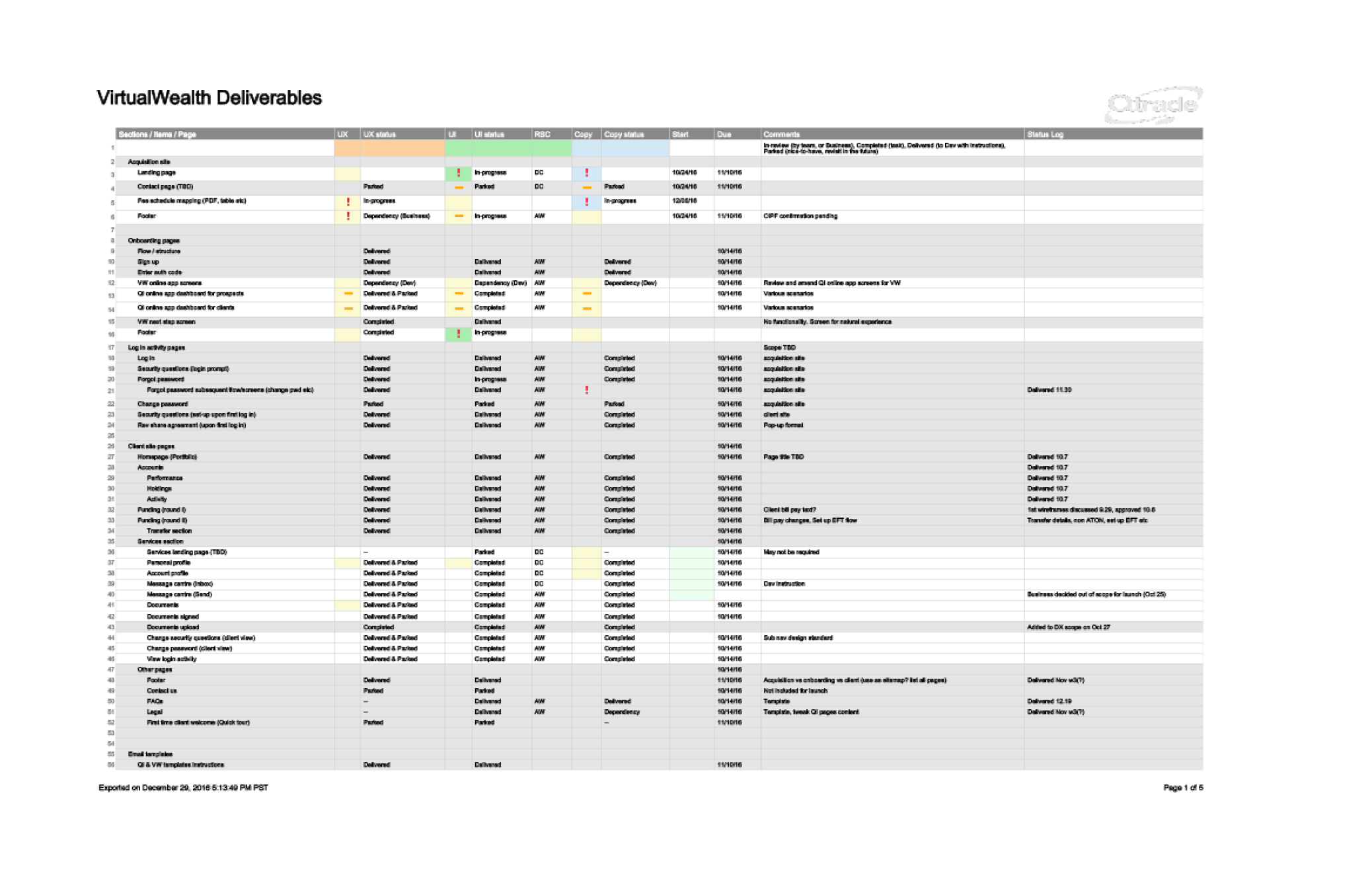Image resolution: width=1372 pixels, height=883 pixels.
Task: Click the red exclamation in Landing page UI column
Action: [x=458, y=173]
